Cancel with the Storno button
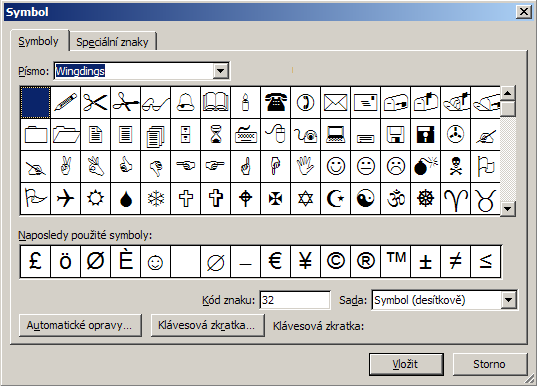 pos(489,364)
